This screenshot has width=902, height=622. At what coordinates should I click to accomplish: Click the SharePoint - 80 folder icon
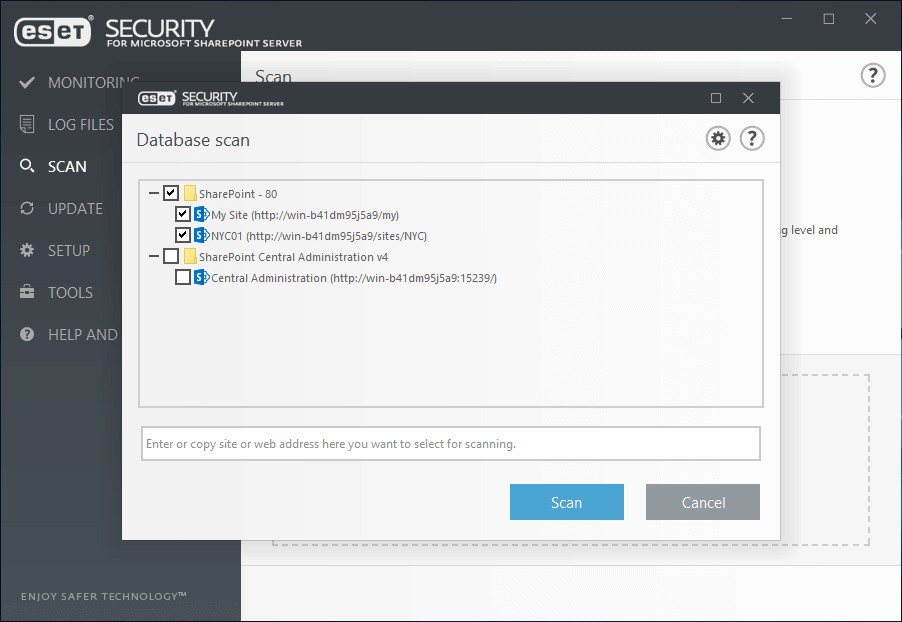click(x=190, y=193)
